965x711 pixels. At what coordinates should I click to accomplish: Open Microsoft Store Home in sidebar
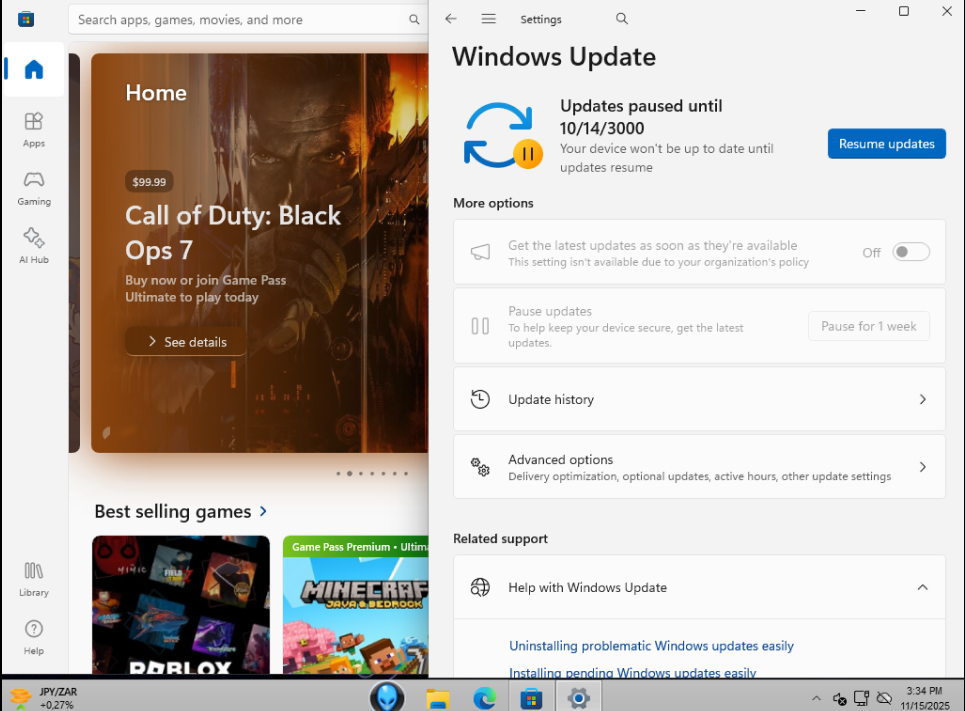click(x=33, y=69)
